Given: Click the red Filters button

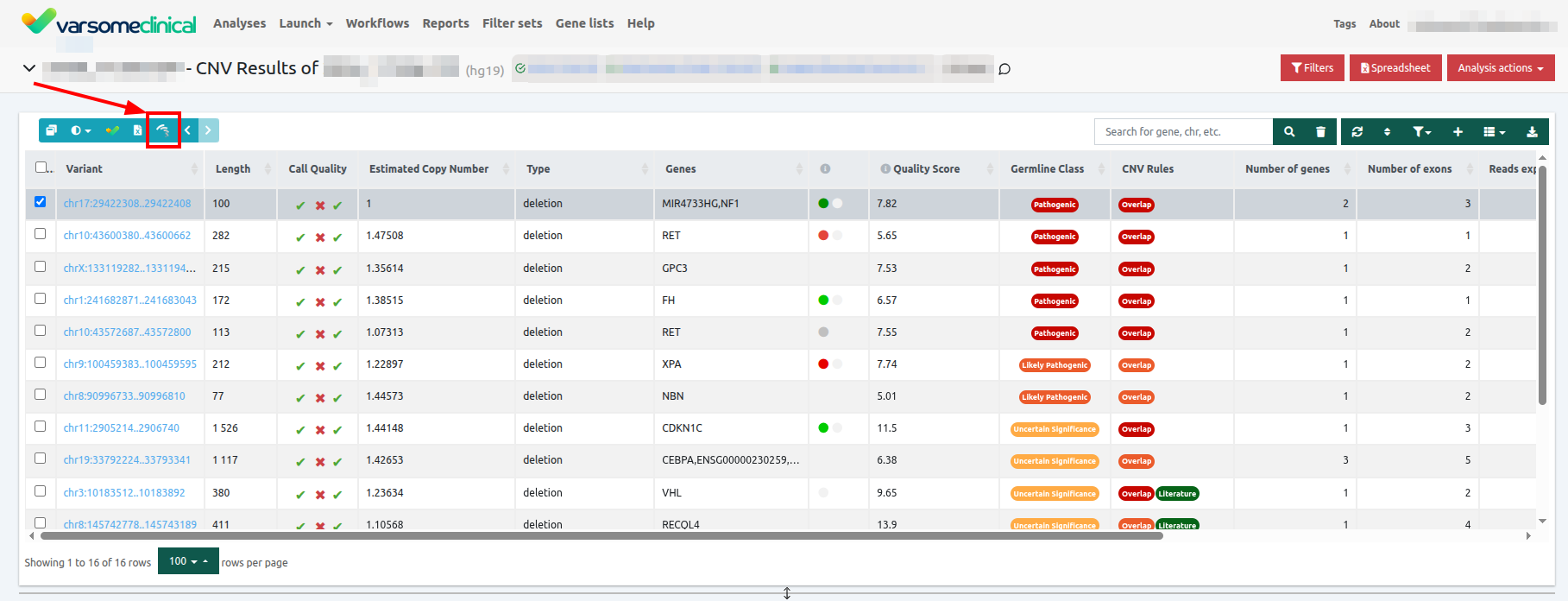Looking at the screenshot, I should click(x=1312, y=68).
